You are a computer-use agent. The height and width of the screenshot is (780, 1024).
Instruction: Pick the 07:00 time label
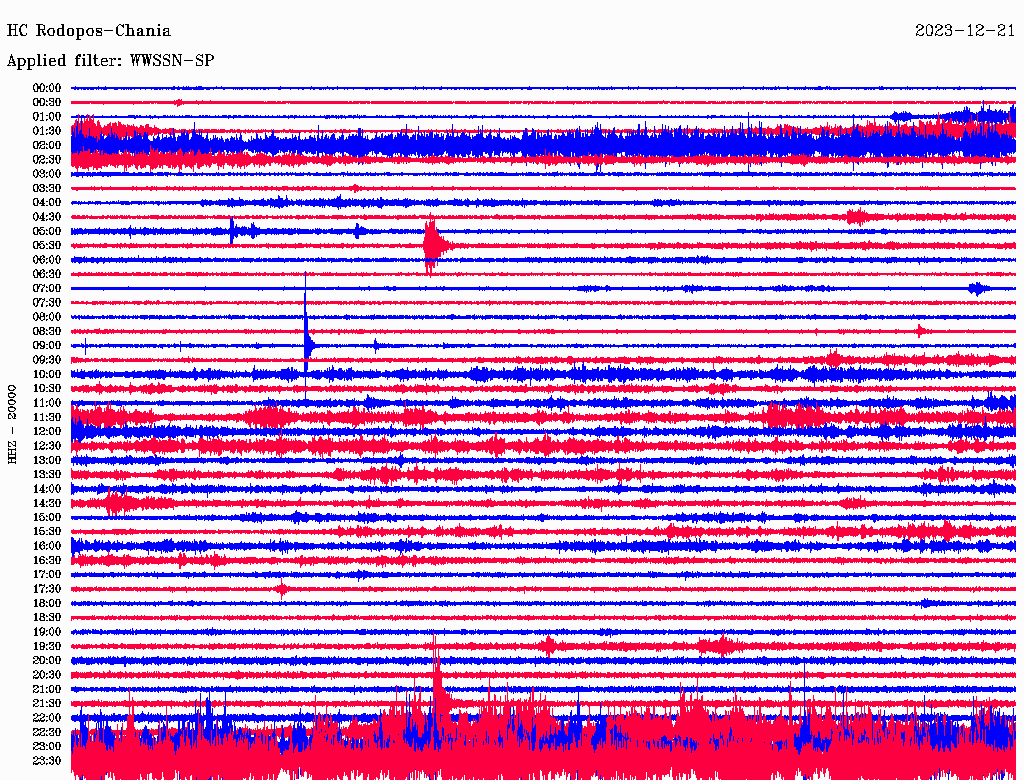click(x=47, y=288)
